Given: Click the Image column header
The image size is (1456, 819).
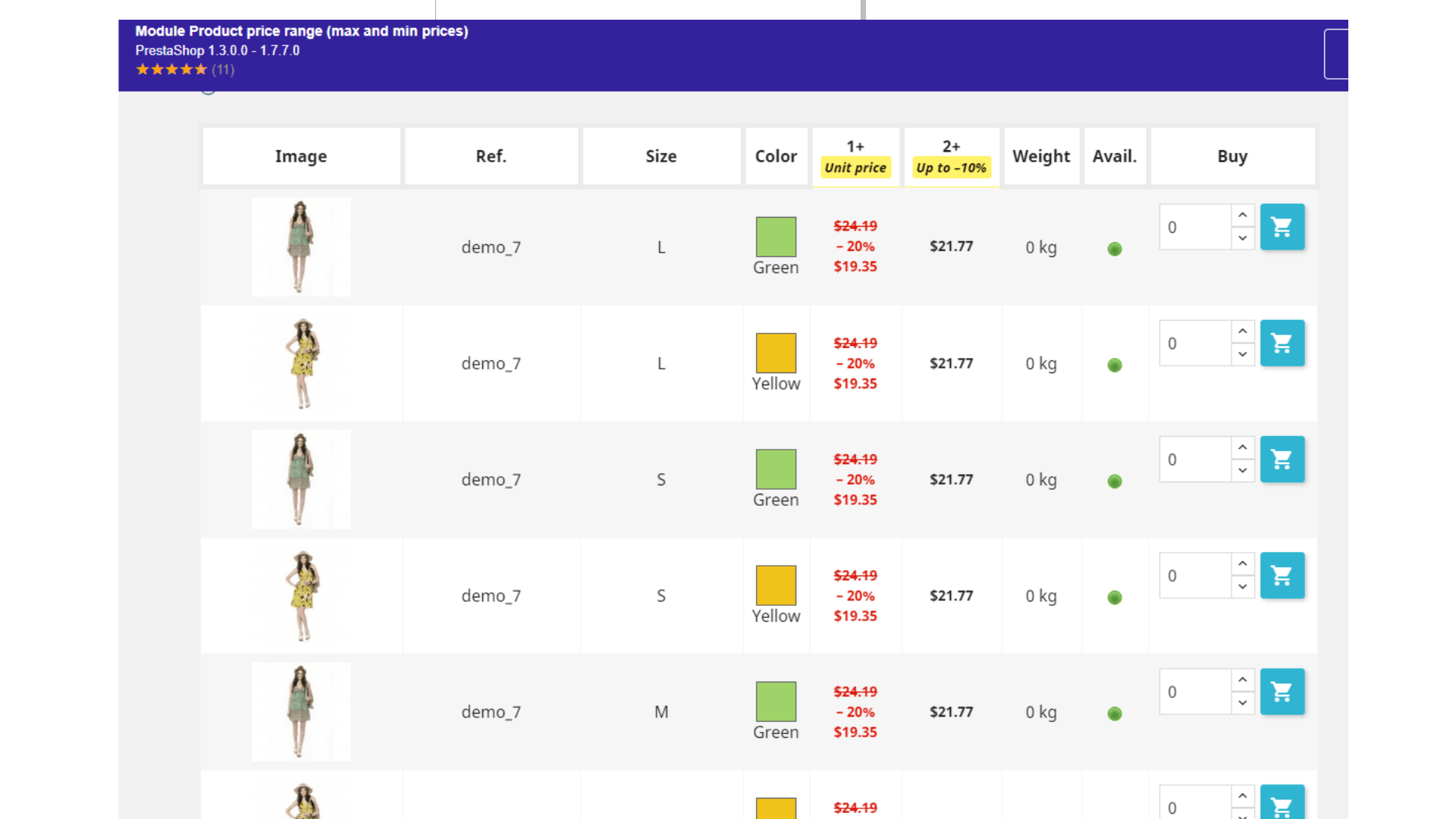Looking at the screenshot, I should (301, 156).
